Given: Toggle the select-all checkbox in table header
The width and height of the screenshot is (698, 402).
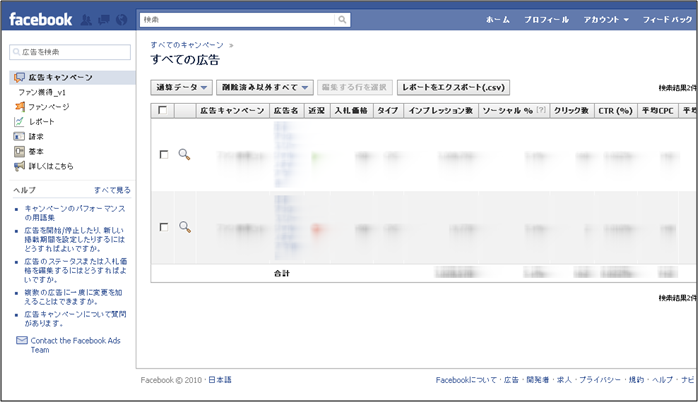Looking at the screenshot, I should coord(162,110).
